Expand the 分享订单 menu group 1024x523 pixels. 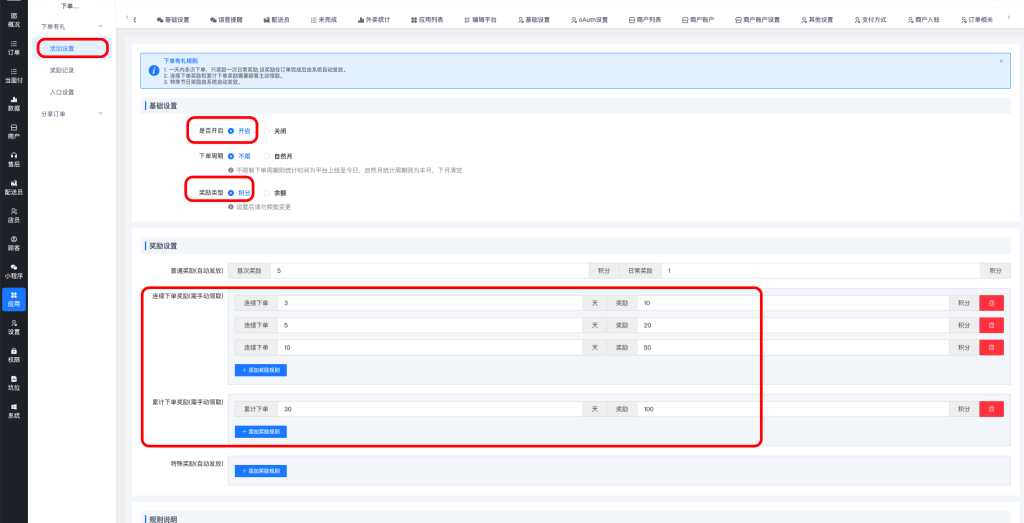[x=100, y=114]
